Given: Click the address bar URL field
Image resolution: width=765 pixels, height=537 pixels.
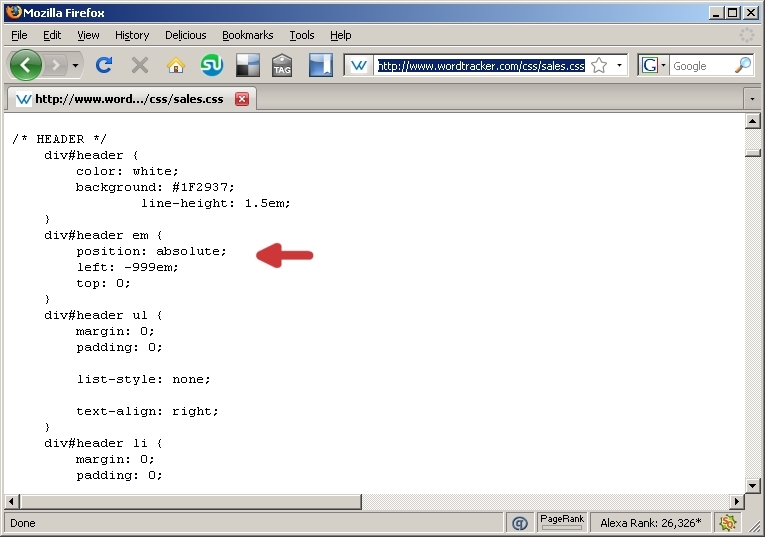Looking at the screenshot, I should [x=482, y=65].
